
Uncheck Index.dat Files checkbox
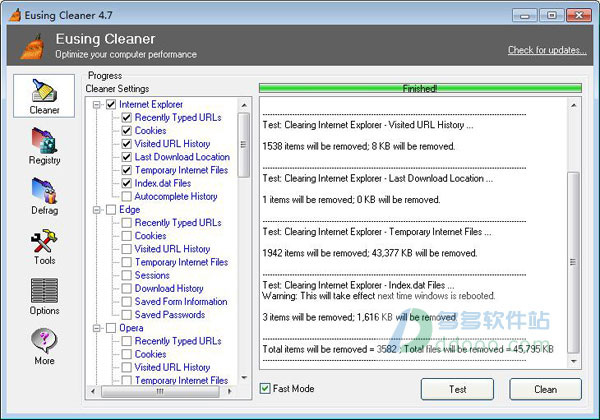pos(127,183)
